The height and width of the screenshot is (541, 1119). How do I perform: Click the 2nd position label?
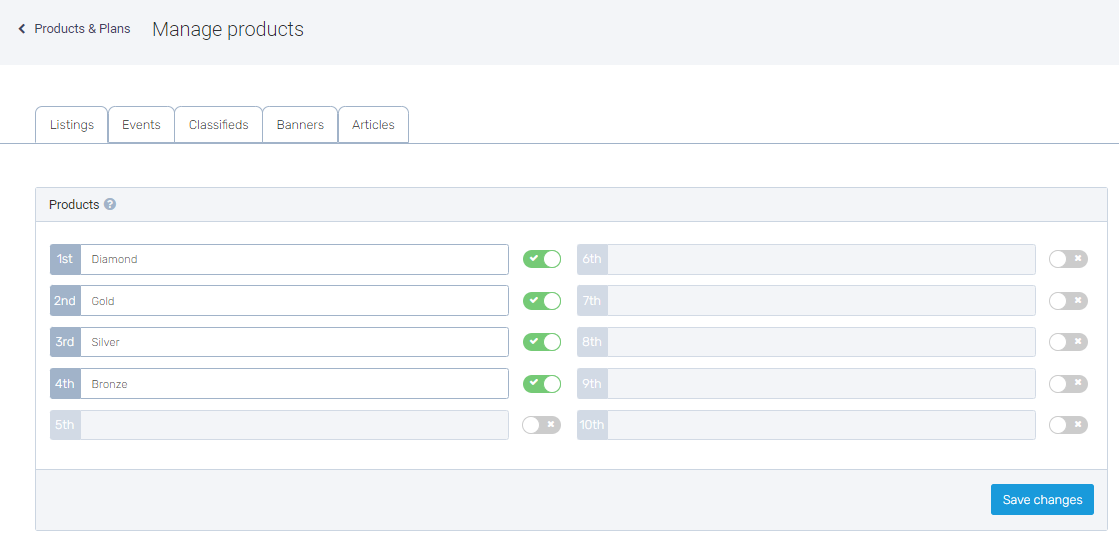tap(65, 300)
